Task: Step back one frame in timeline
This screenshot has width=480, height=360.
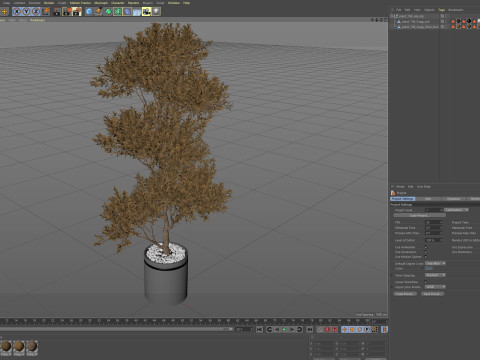Action: (x=277, y=329)
